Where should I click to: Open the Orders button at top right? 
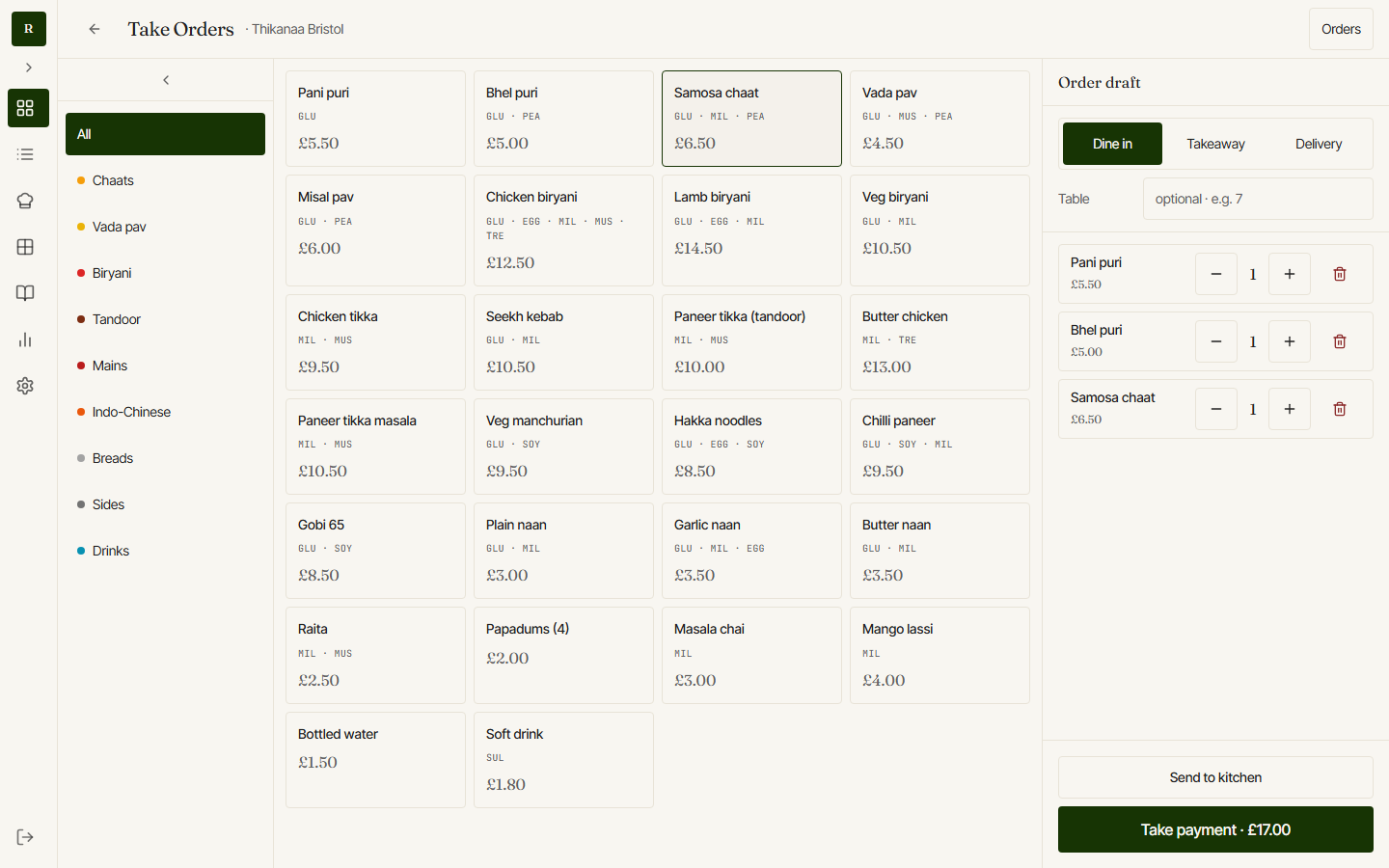click(x=1341, y=29)
